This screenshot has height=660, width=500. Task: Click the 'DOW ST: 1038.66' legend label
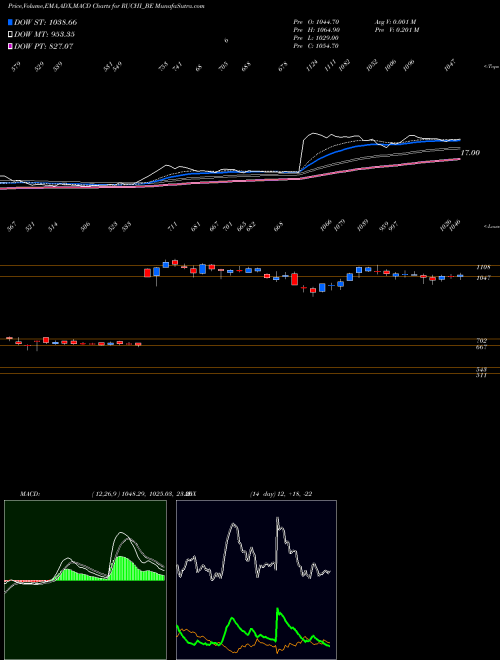click(45, 22)
